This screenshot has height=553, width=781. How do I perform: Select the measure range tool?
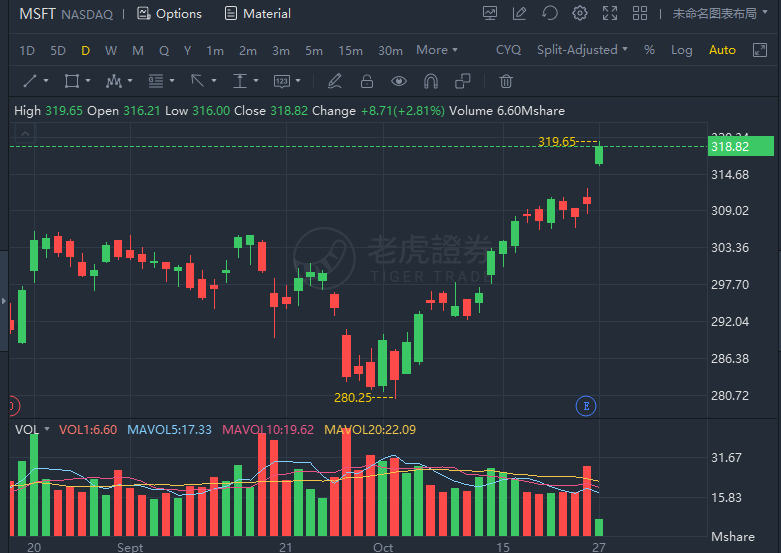coord(240,81)
